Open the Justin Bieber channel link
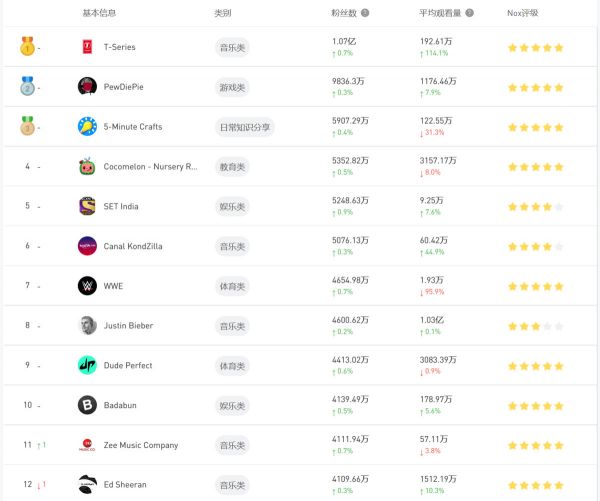The height and width of the screenshot is (501, 600). click(130, 326)
